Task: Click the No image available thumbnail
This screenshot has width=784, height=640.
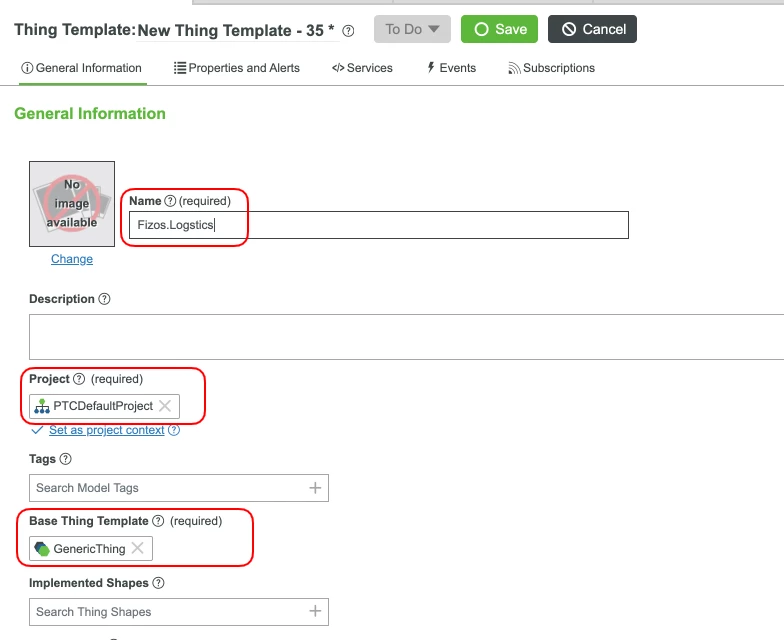Action: coord(72,204)
